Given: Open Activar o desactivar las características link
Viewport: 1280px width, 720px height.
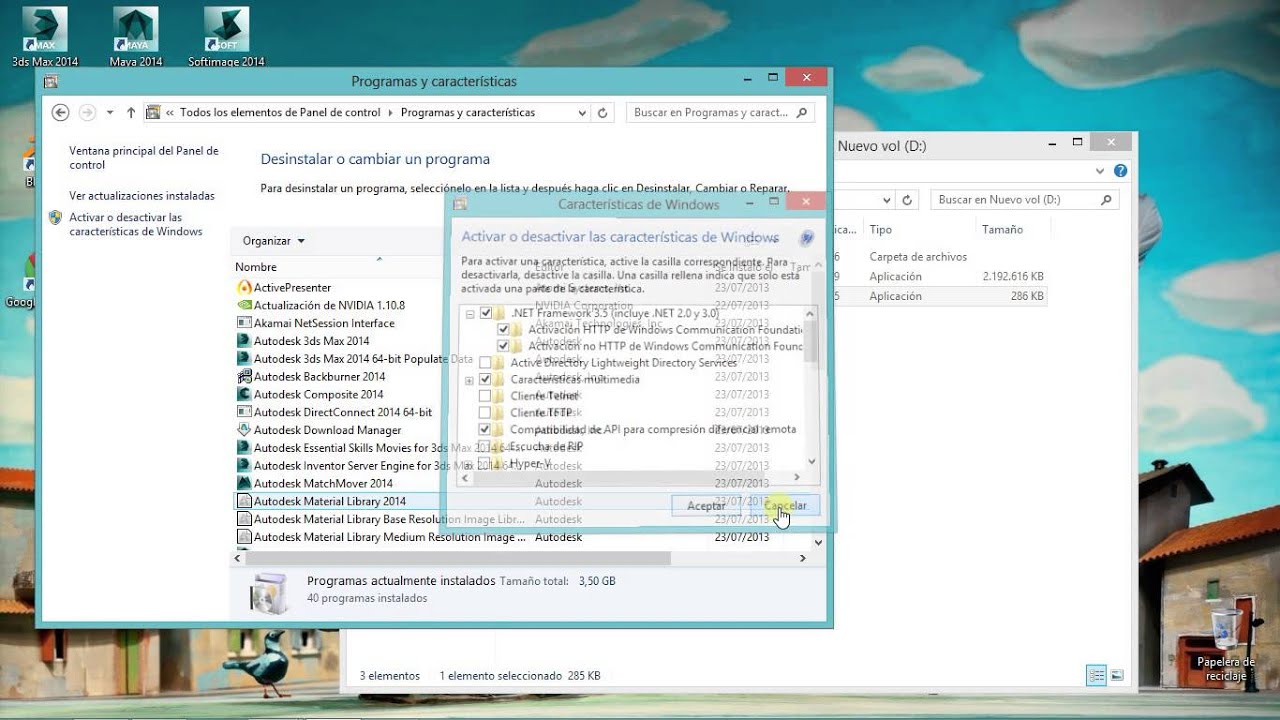Looking at the screenshot, I should coord(136,225).
